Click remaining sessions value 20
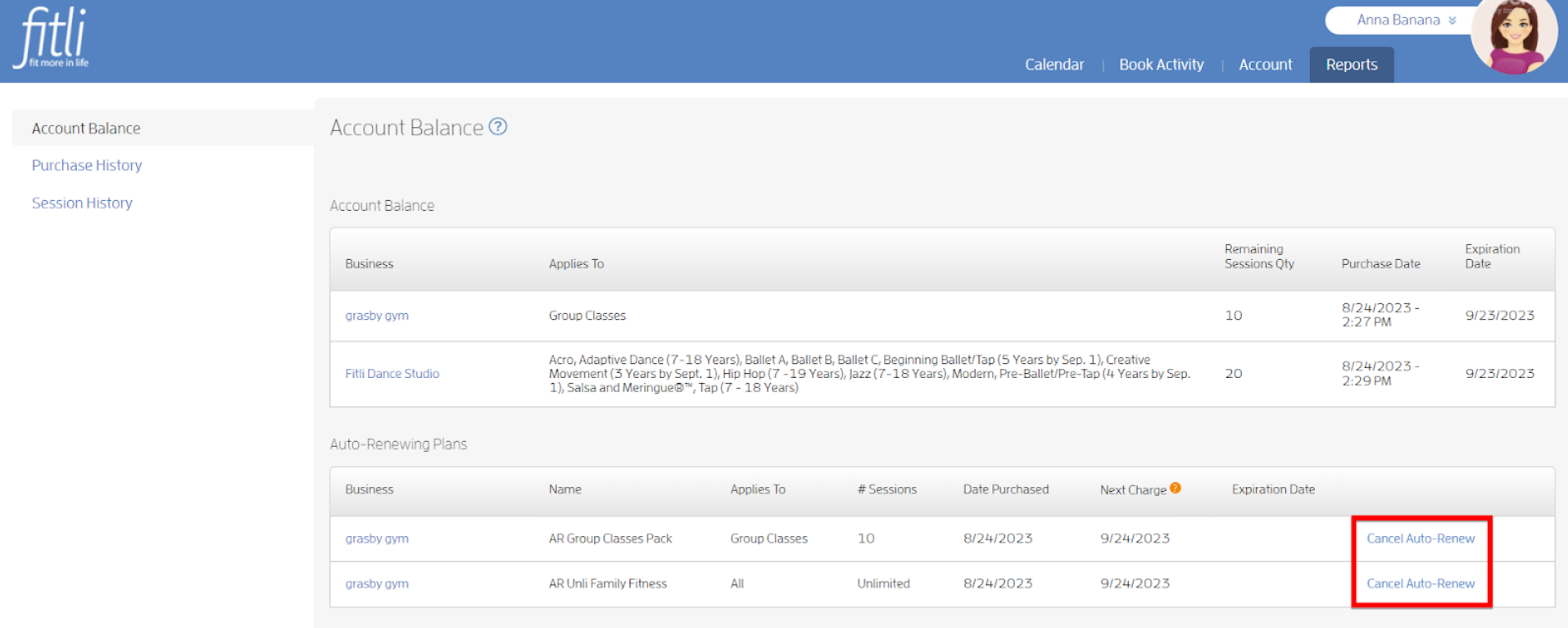This screenshot has width=1568, height=628. tap(1234, 374)
